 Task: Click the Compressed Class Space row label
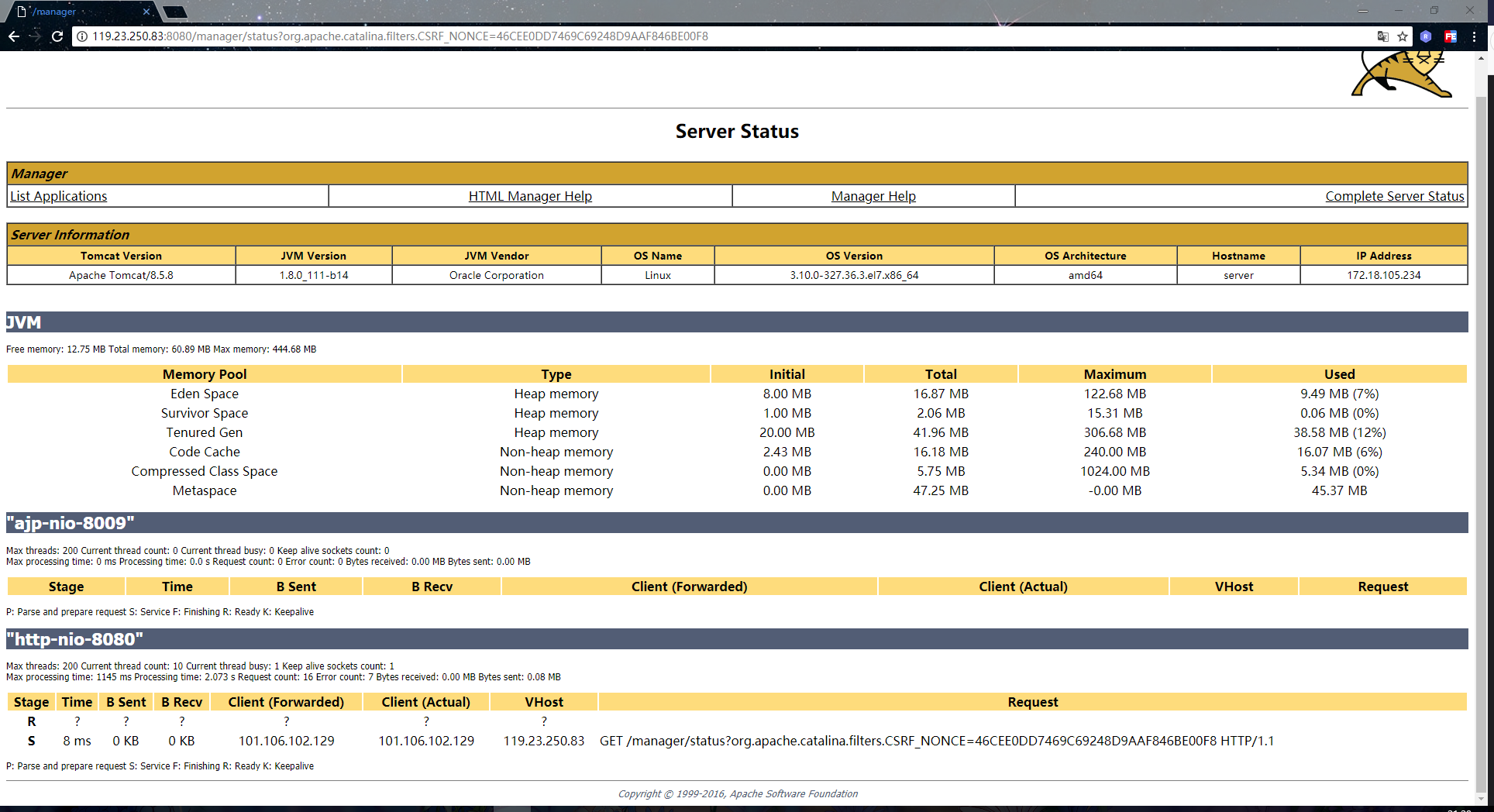coord(205,471)
